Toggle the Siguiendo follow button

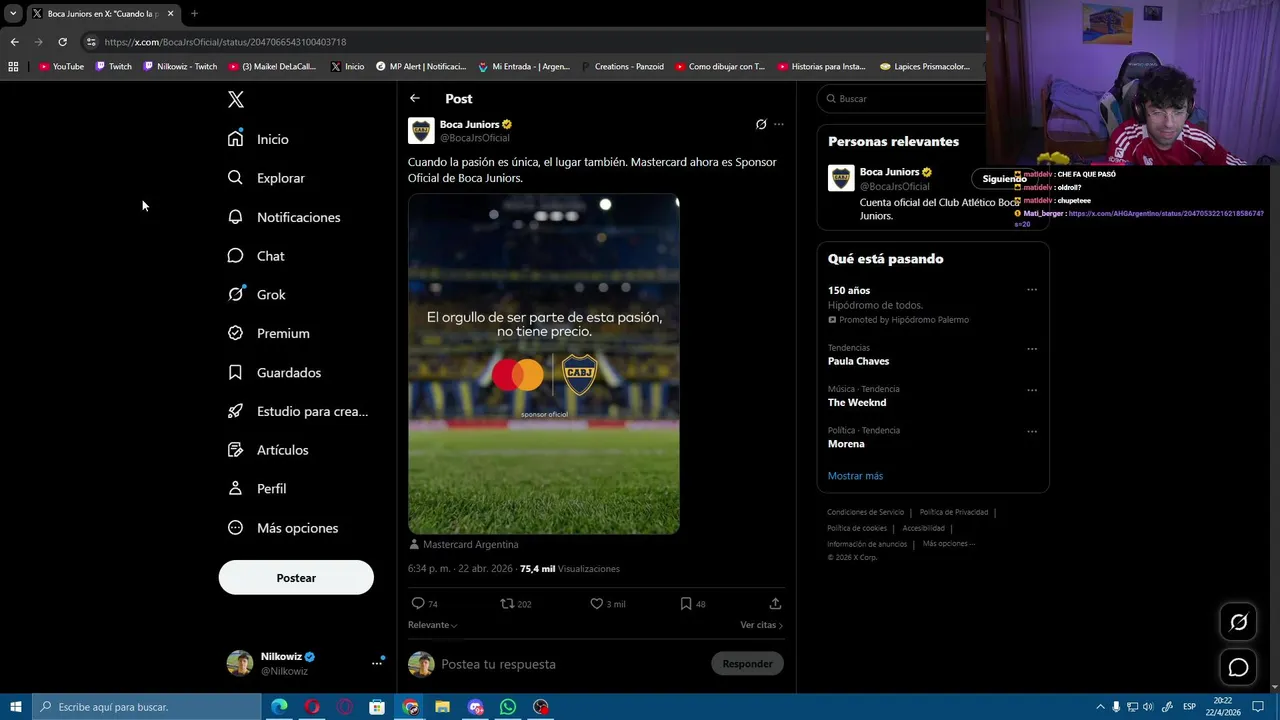pyautogui.click(x=1004, y=179)
